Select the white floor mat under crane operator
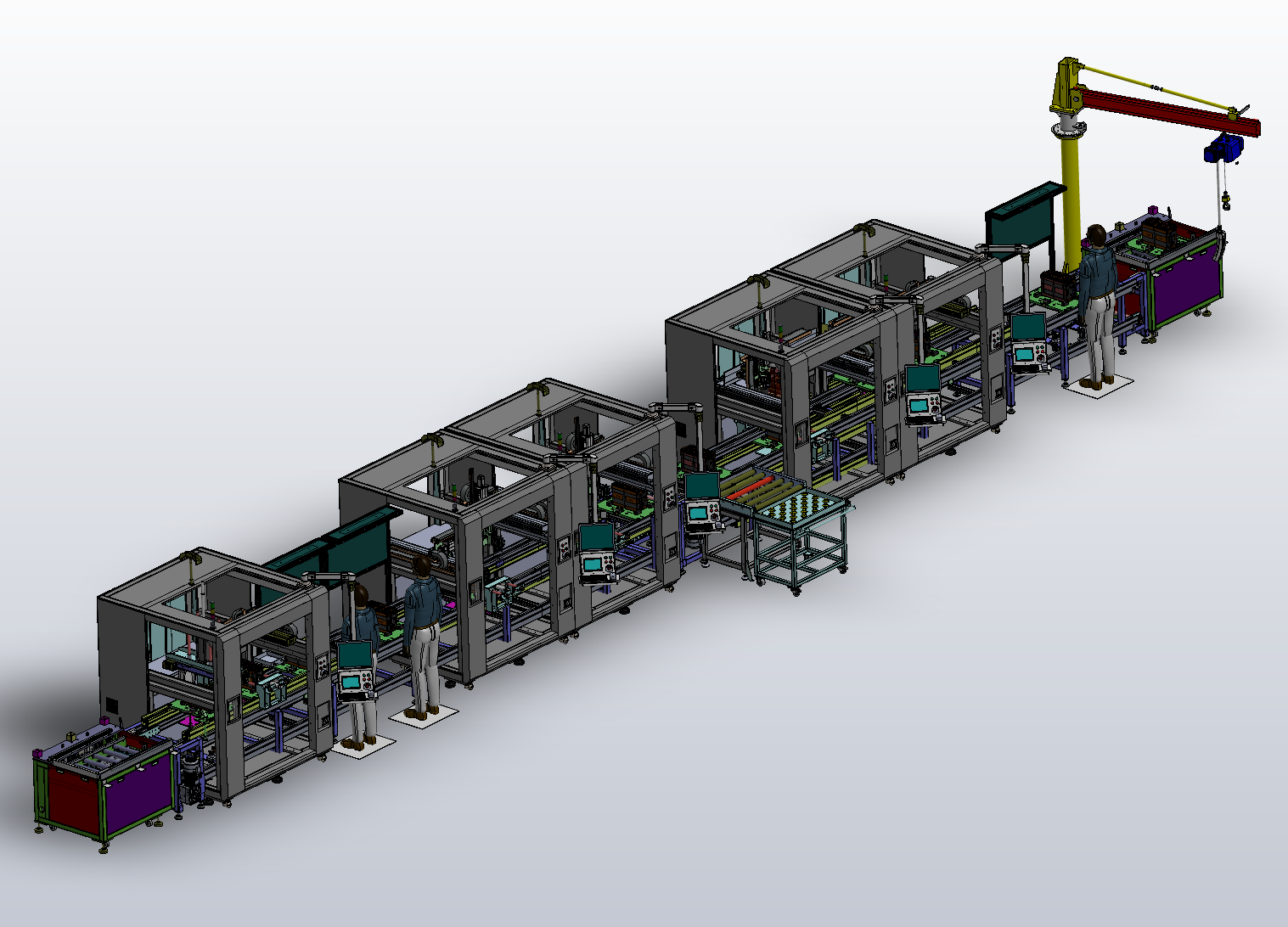The height and width of the screenshot is (927, 1288). (x=1097, y=386)
